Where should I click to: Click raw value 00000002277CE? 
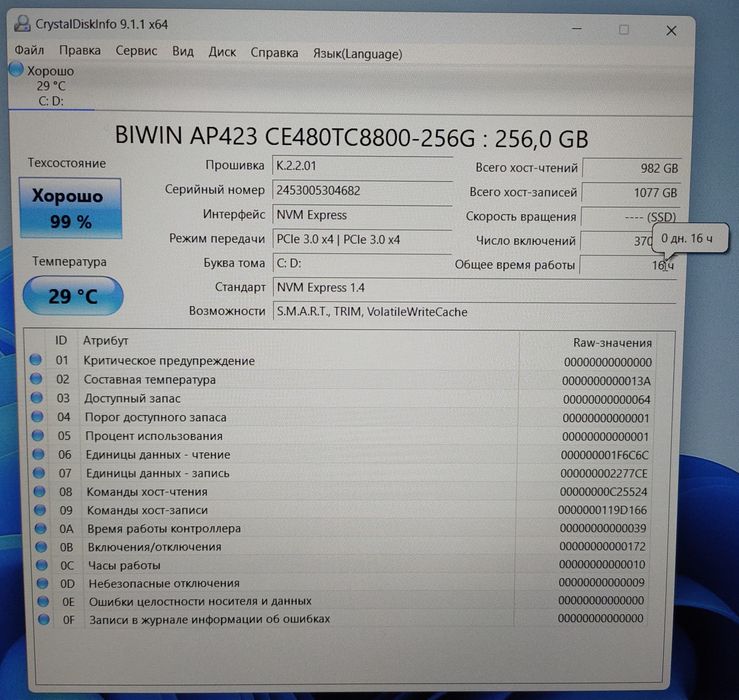tap(604, 473)
